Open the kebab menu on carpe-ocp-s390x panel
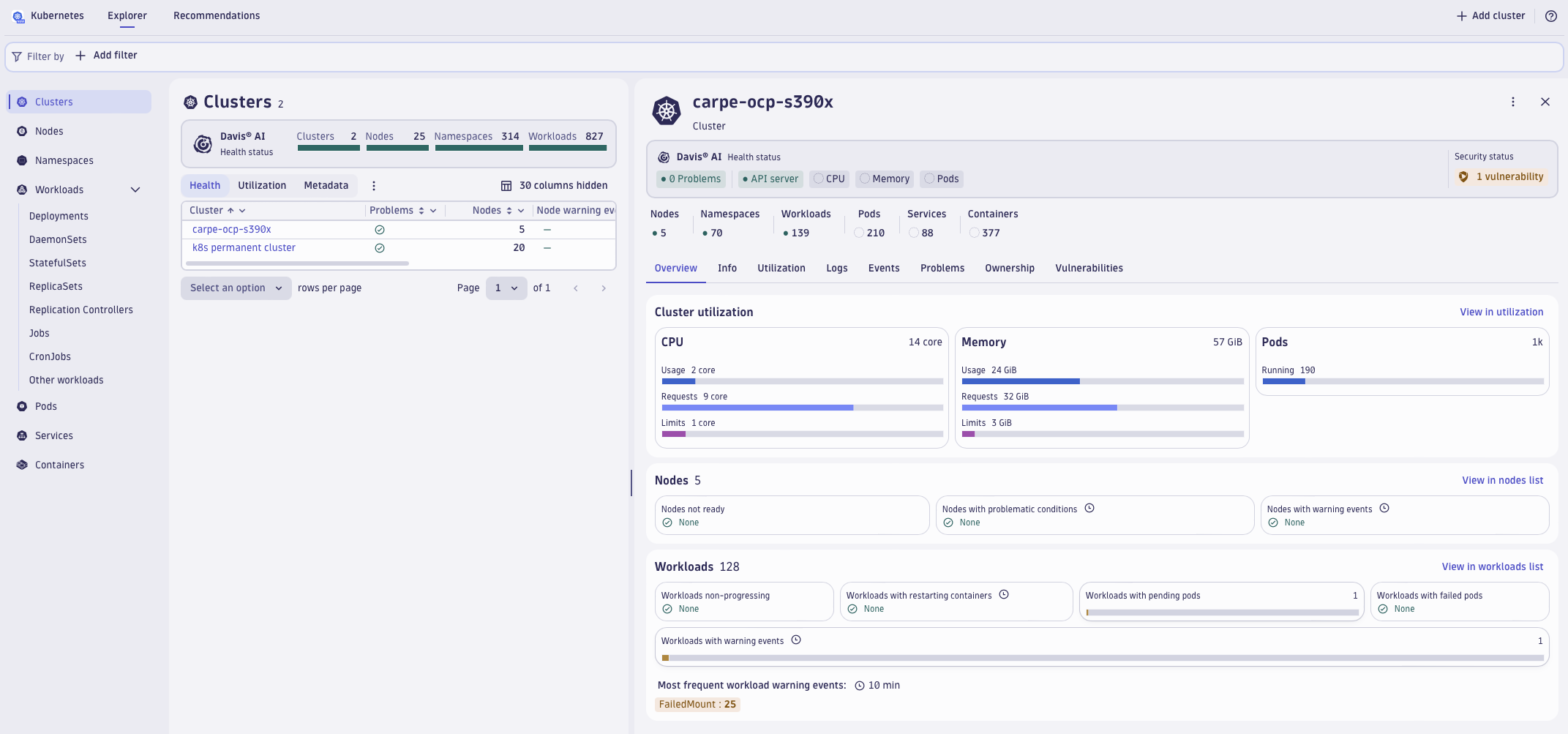 tap(1513, 102)
